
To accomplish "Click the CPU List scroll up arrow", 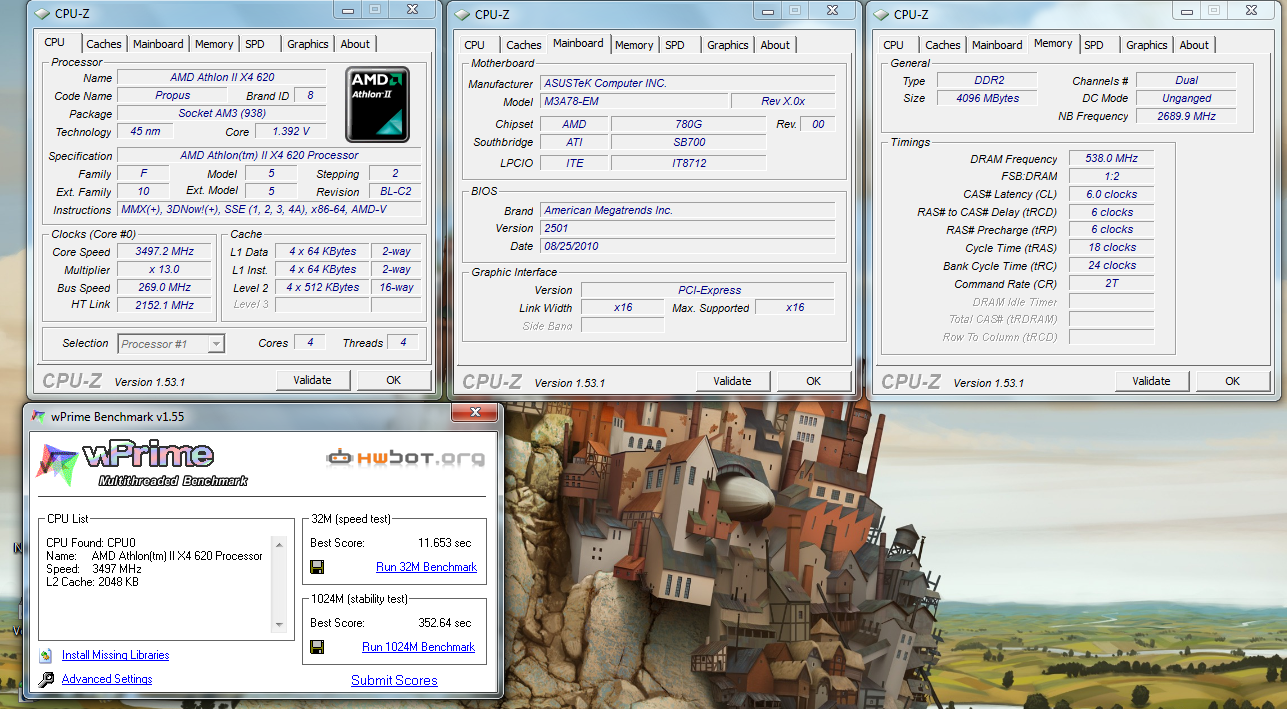I will (280, 543).
